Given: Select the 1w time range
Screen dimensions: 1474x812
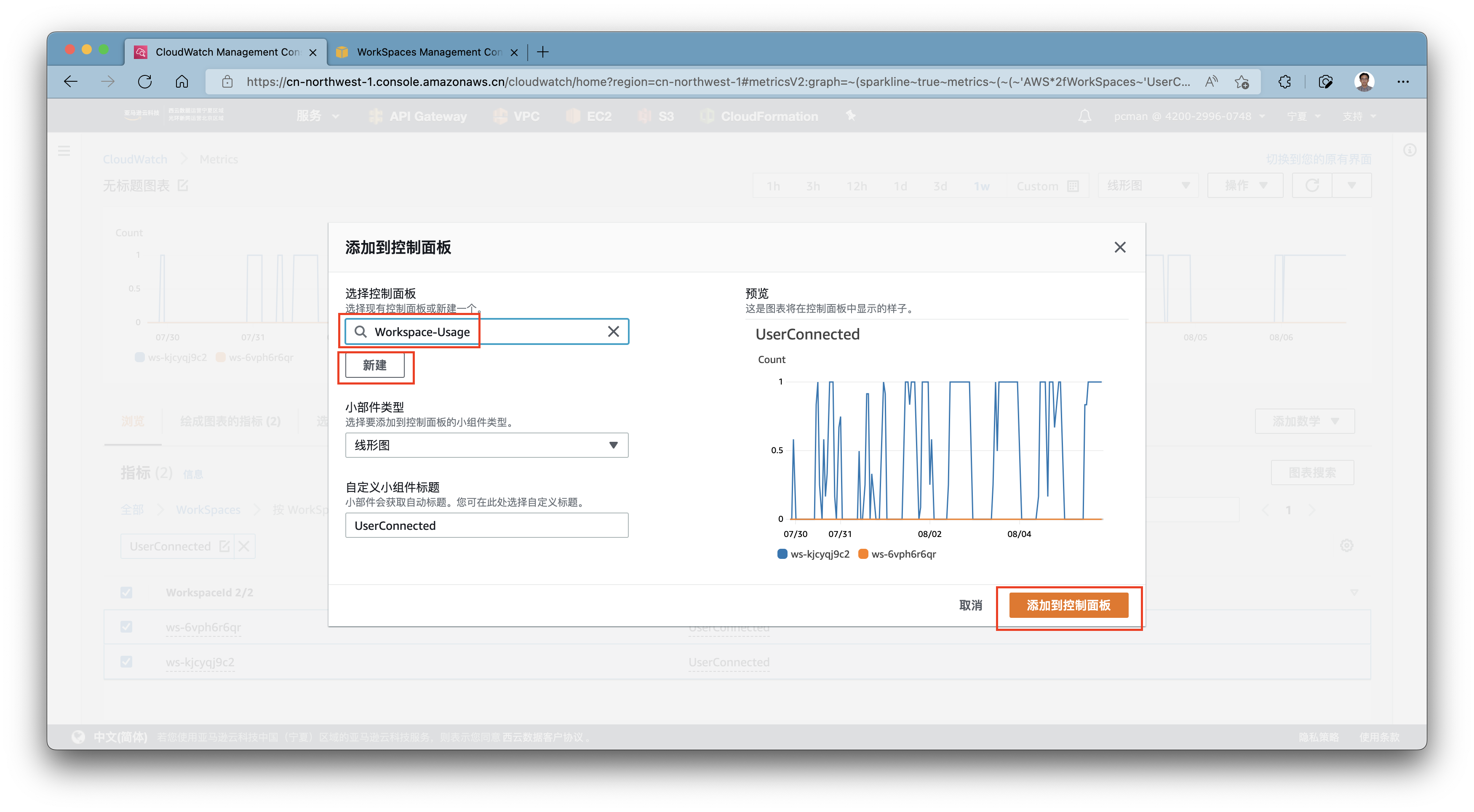Looking at the screenshot, I should tap(981, 186).
